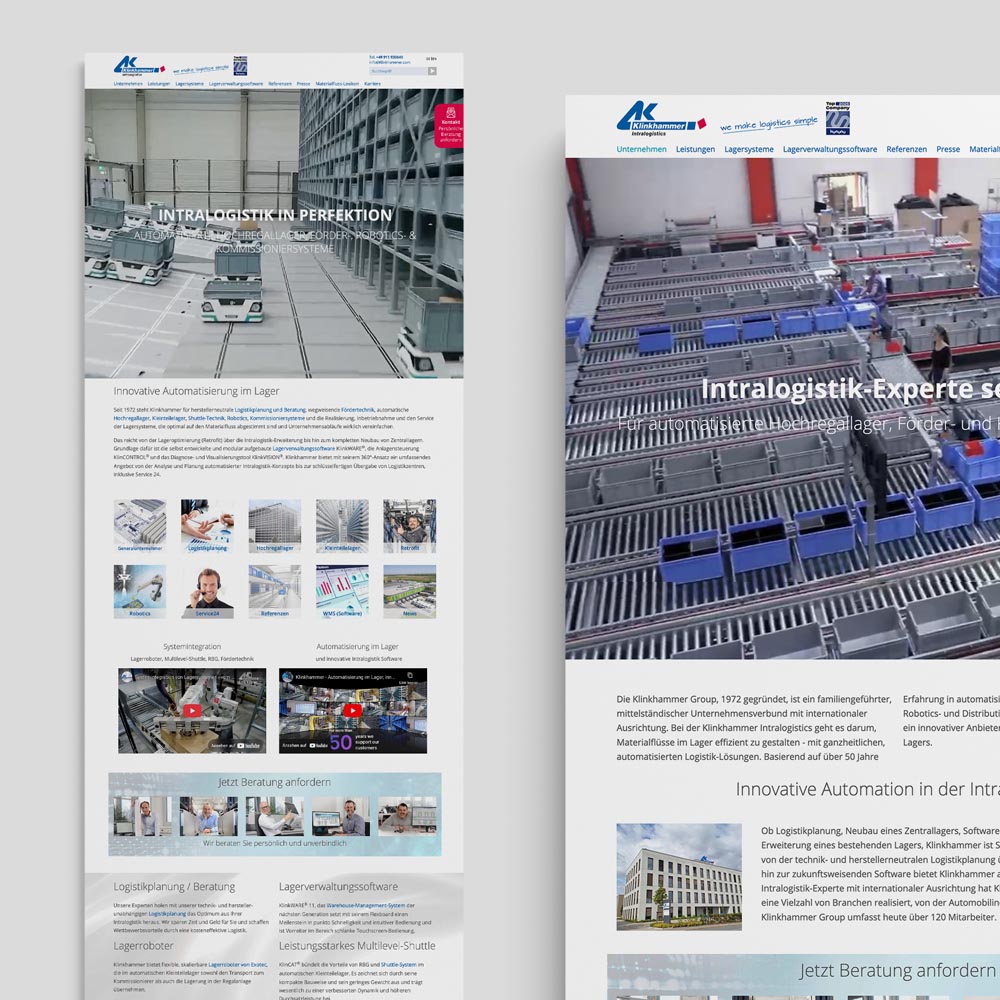
Task: Open Lagerverwaltungssoftware menu on the right page
Action: click(x=829, y=149)
